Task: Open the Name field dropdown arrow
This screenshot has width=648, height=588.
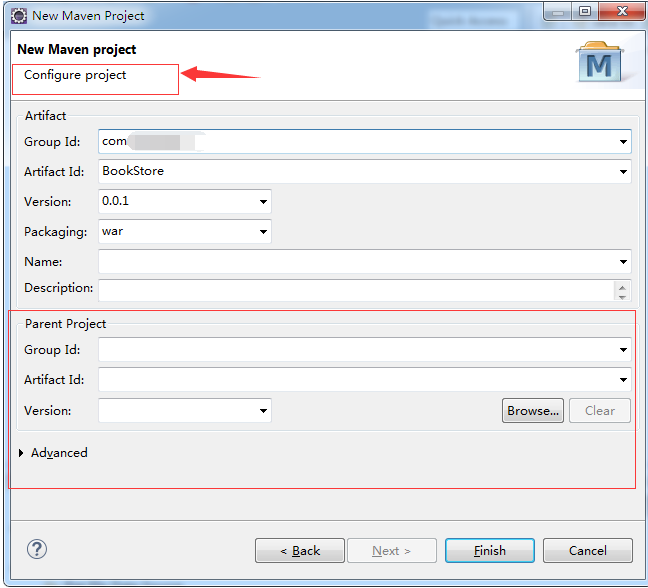Action: tap(623, 262)
